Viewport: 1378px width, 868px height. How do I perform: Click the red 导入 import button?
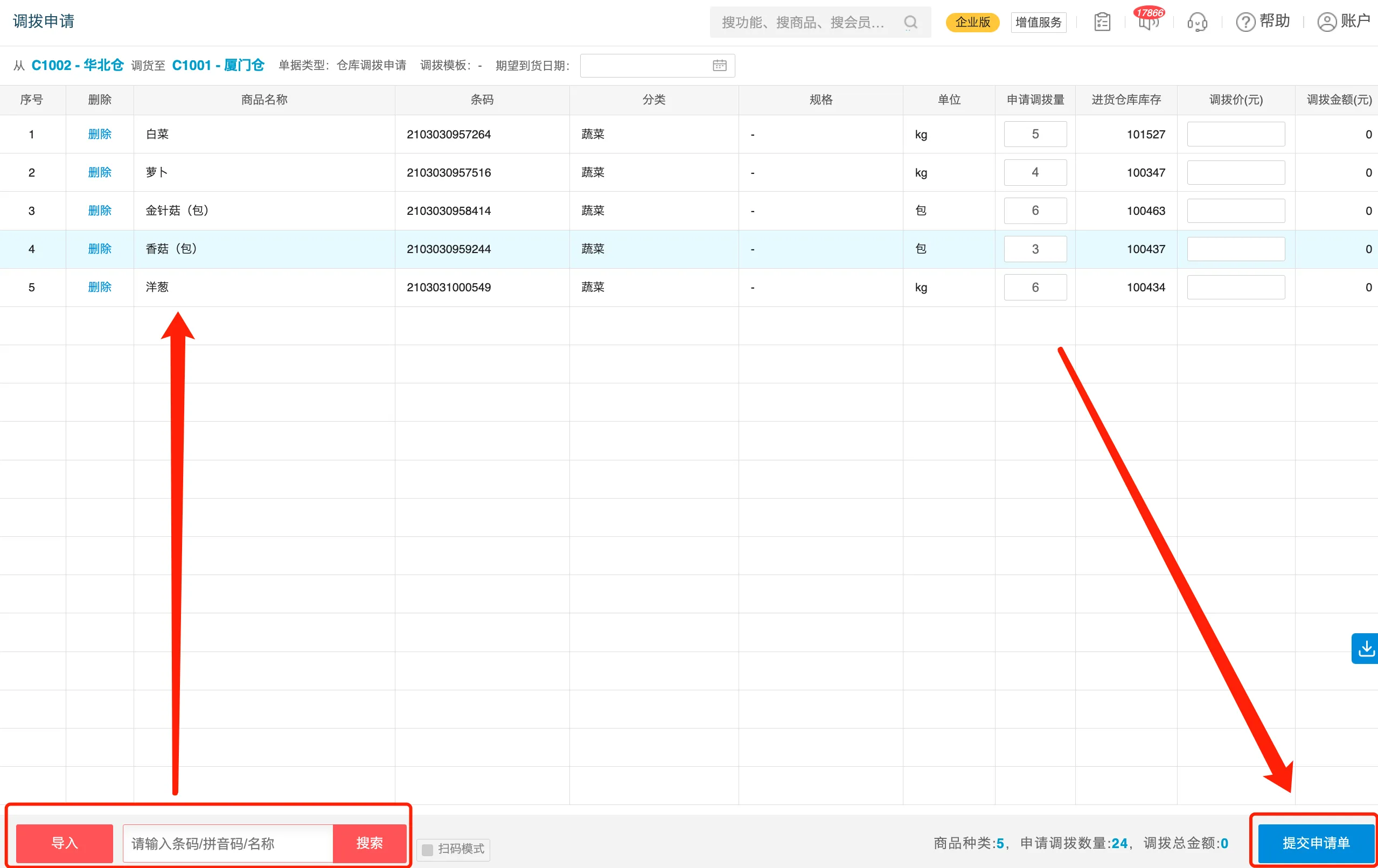64,843
